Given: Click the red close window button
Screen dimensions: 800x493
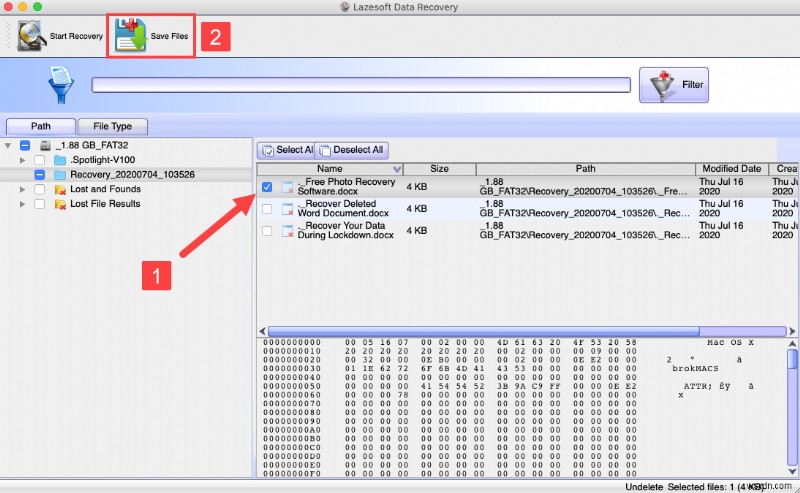Looking at the screenshot, I should click(x=8, y=7).
